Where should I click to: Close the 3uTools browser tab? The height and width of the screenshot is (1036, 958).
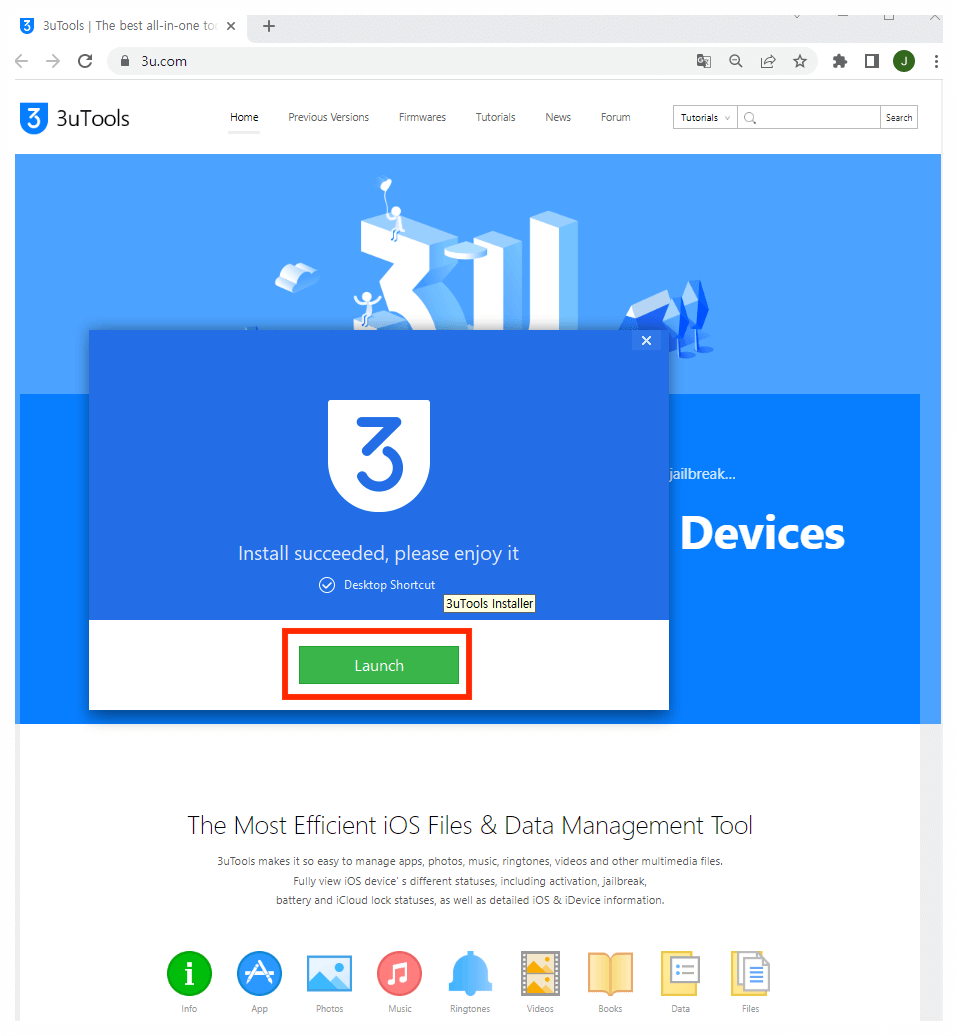[231, 26]
